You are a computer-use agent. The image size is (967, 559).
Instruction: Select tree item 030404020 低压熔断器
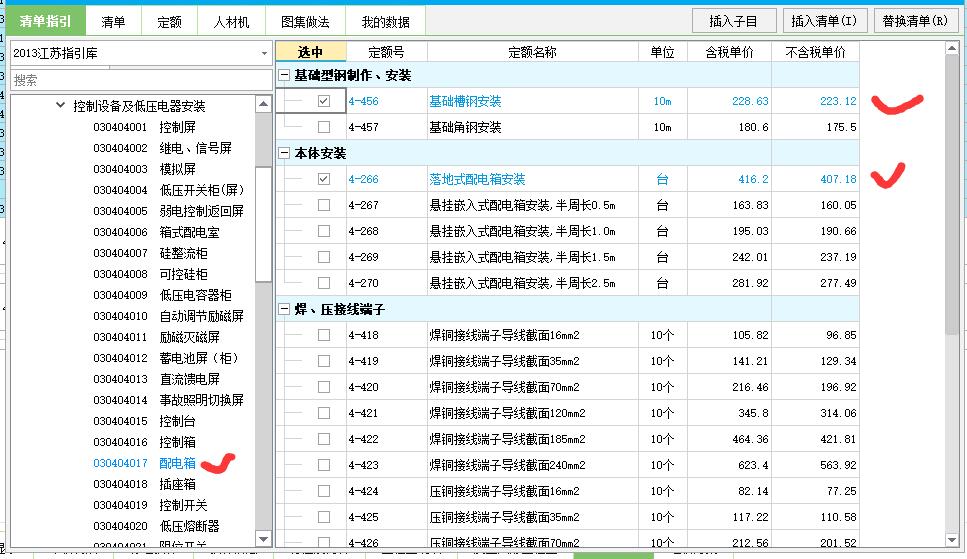pyautogui.click(x=156, y=526)
